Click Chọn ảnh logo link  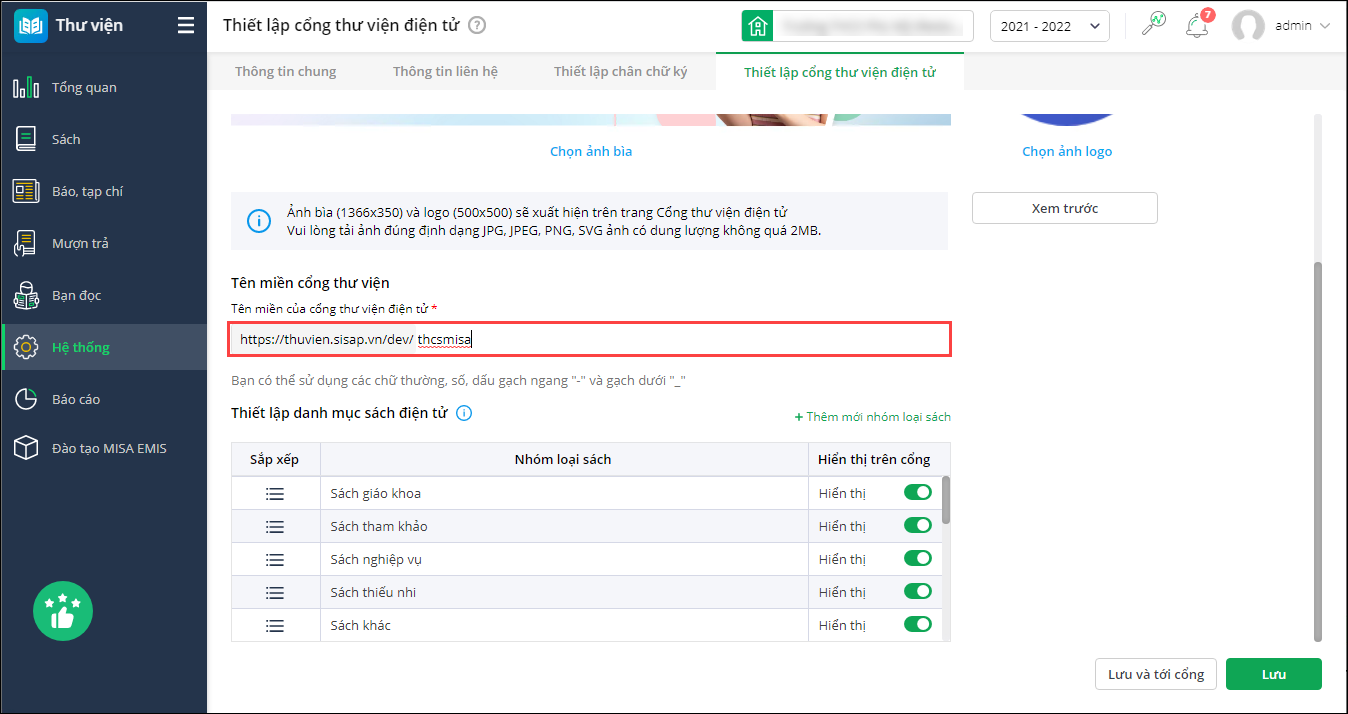tap(1067, 151)
